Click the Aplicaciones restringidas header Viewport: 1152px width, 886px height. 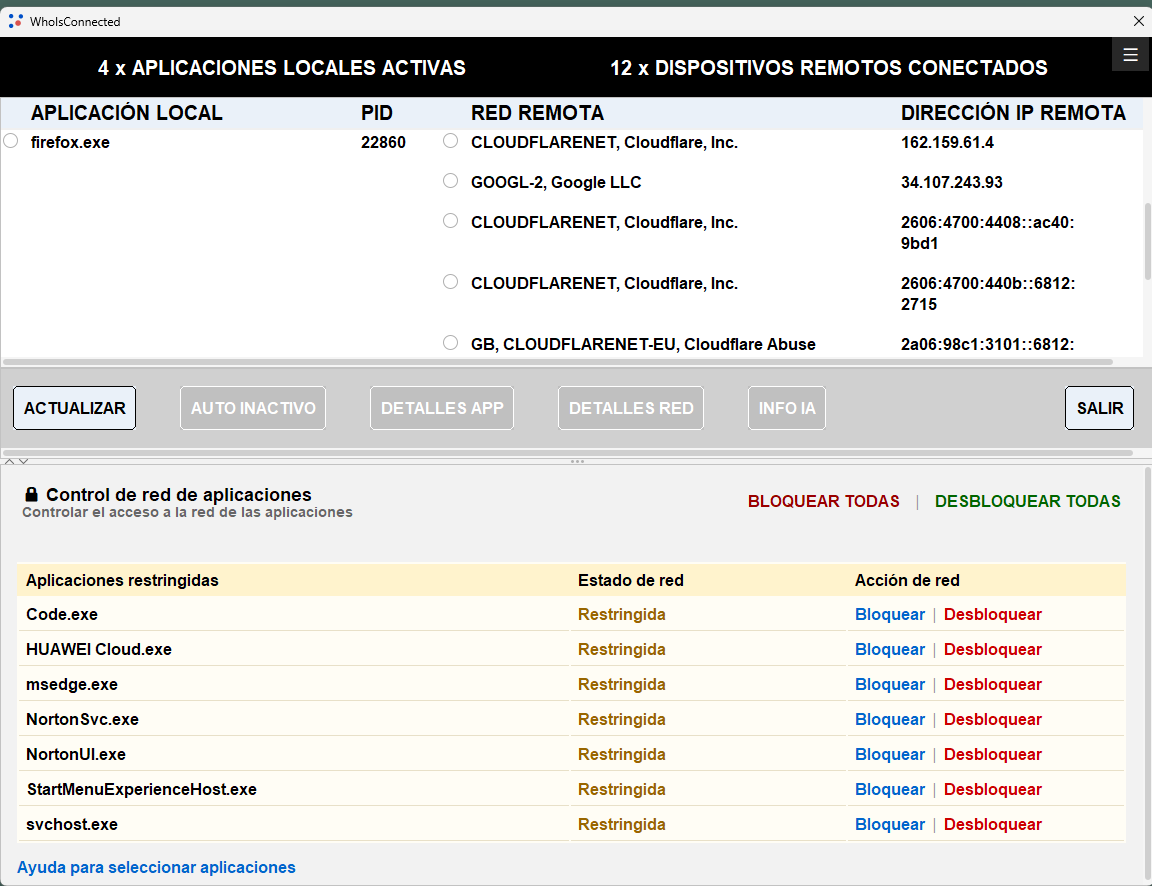(122, 580)
